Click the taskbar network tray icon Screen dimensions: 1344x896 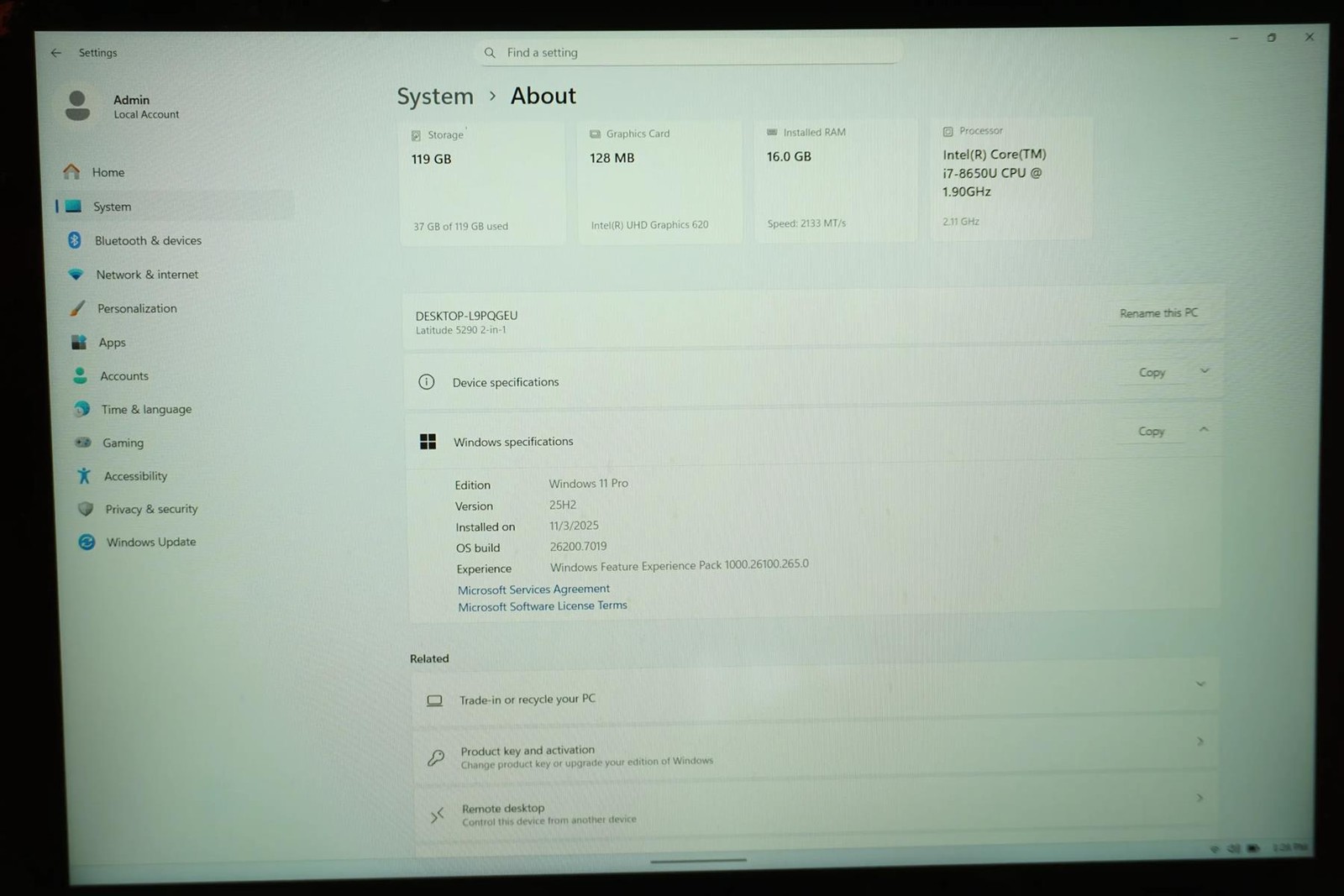coord(1215,849)
